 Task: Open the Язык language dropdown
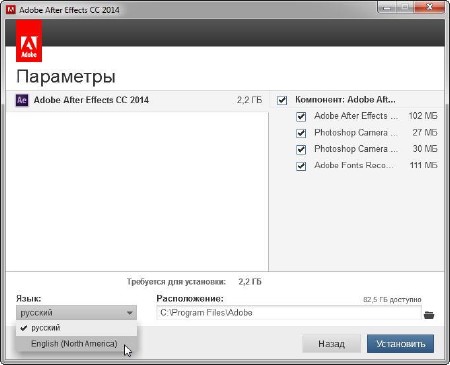coord(76,313)
